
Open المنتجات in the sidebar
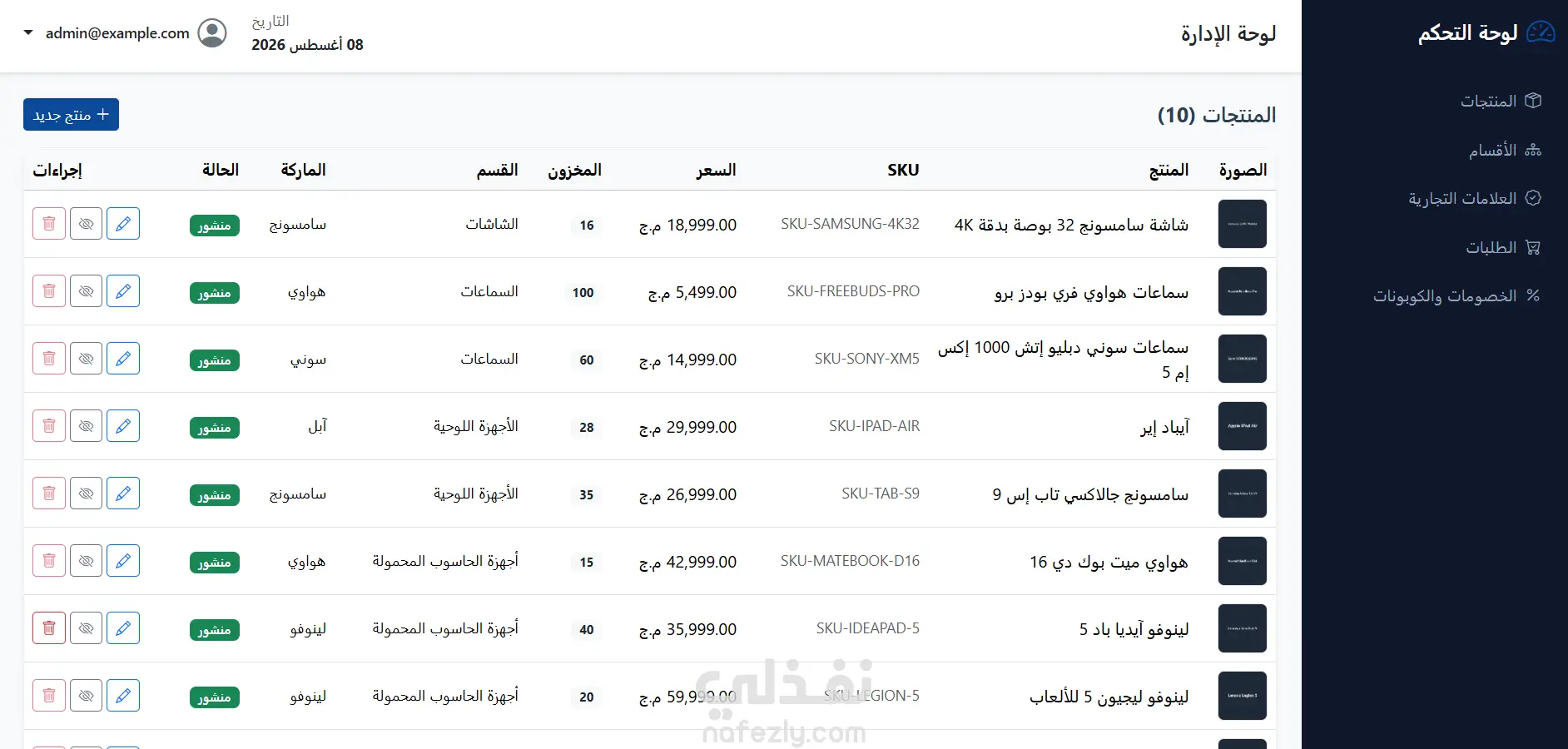(x=1501, y=101)
